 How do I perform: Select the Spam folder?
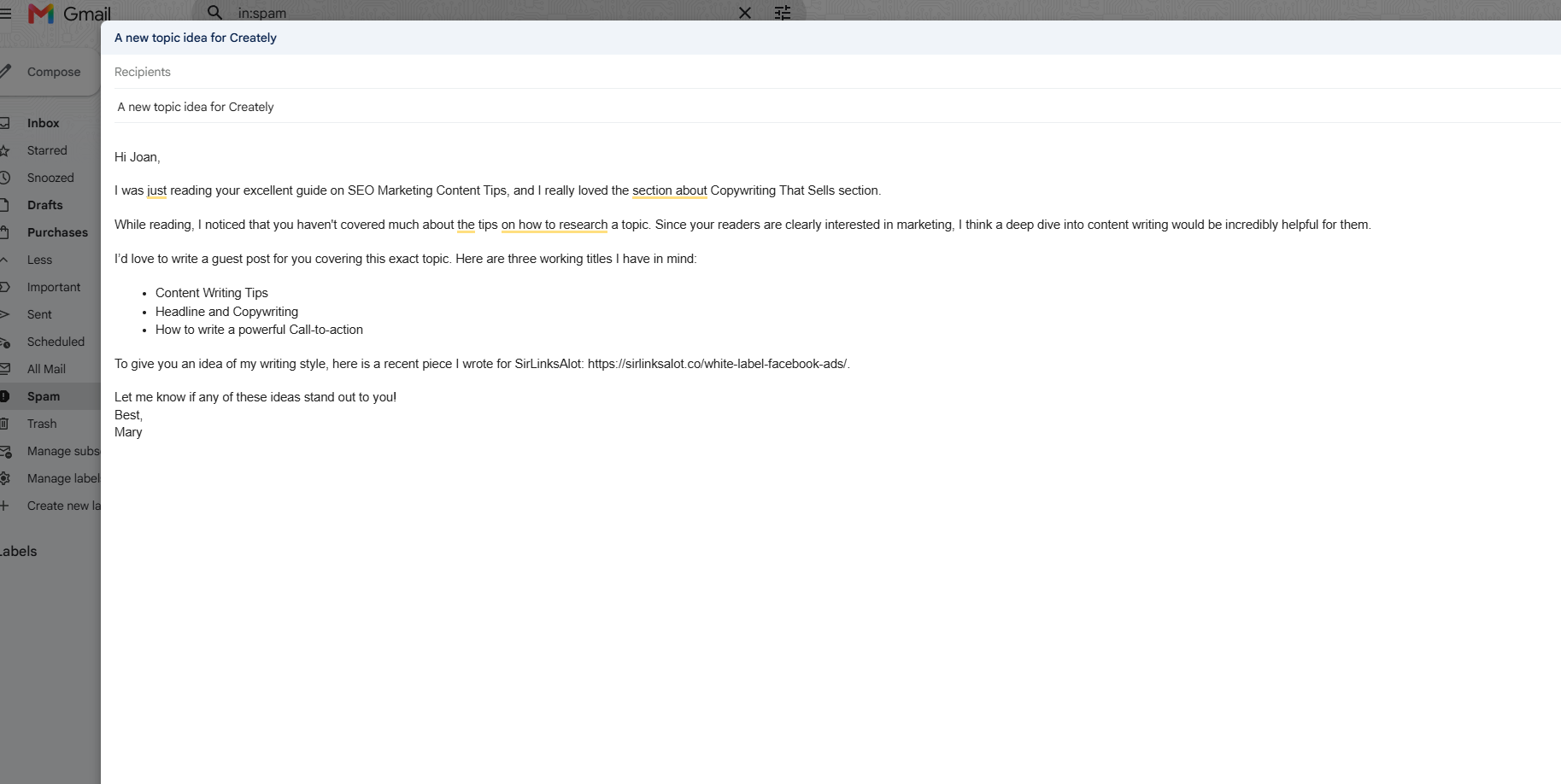pyautogui.click(x=44, y=396)
